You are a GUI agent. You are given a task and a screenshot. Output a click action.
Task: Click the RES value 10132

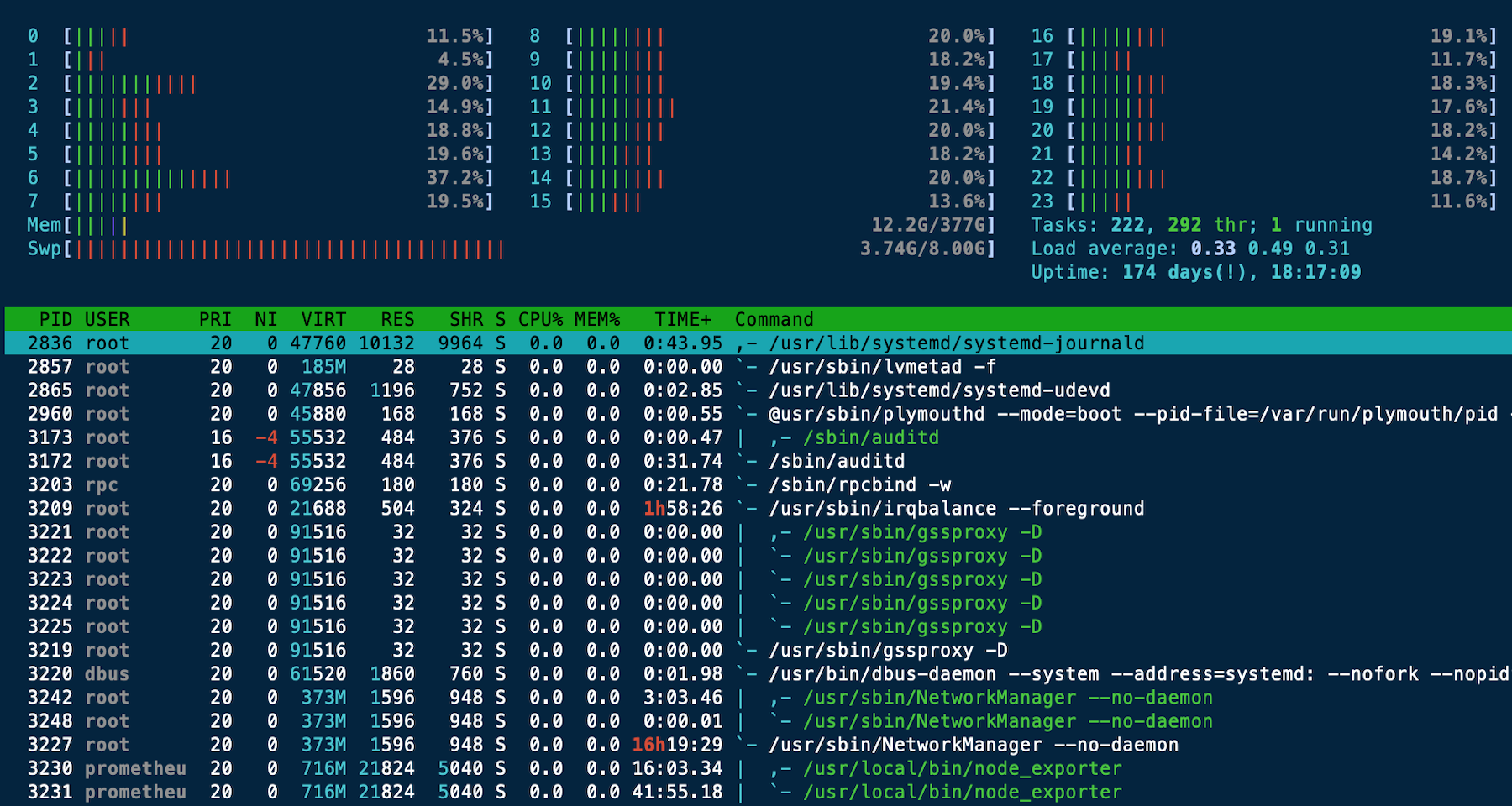point(386,343)
